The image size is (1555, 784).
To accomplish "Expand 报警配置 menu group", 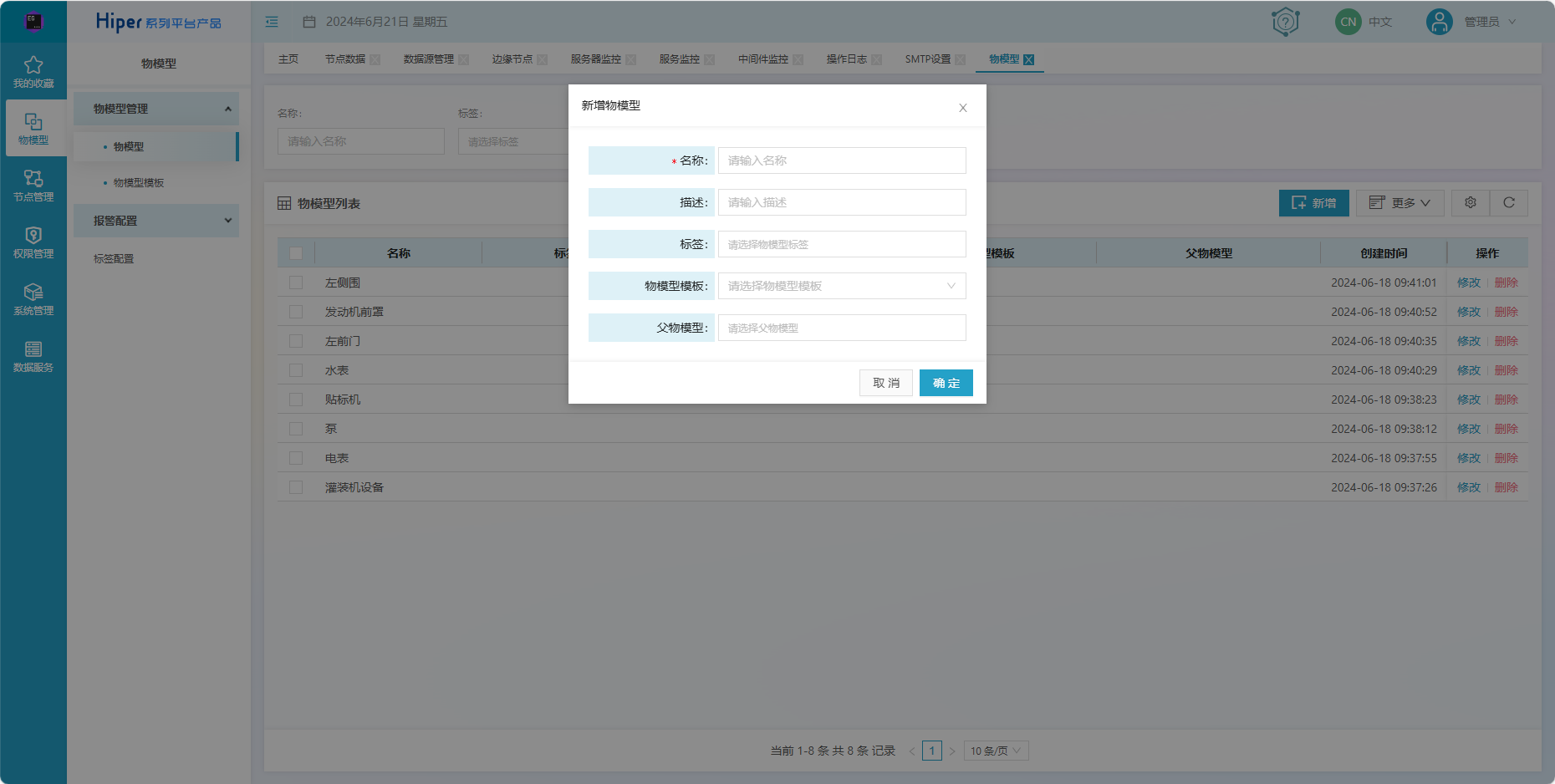I will click(x=156, y=221).
